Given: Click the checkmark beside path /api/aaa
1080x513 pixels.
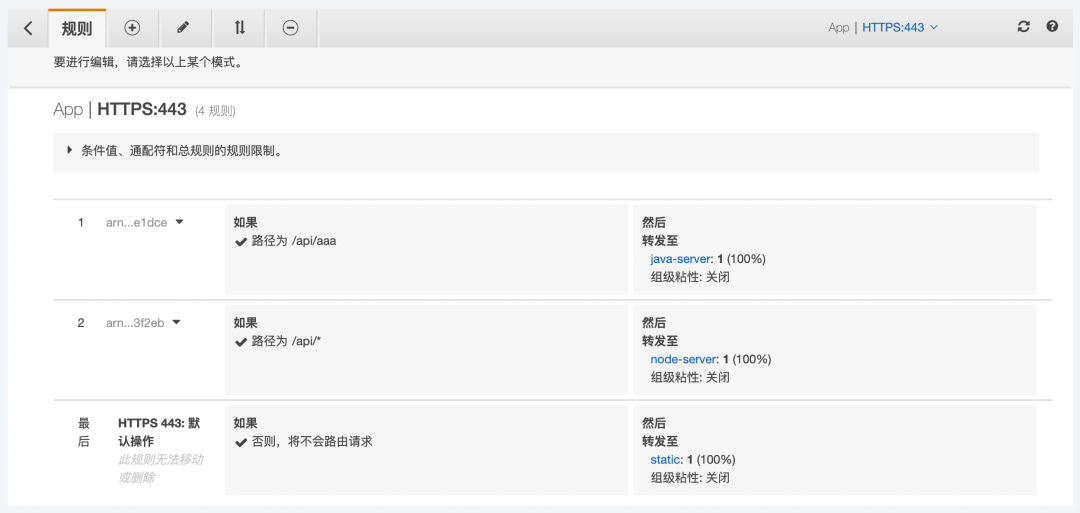Looking at the screenshot, I should pos(241,241).
